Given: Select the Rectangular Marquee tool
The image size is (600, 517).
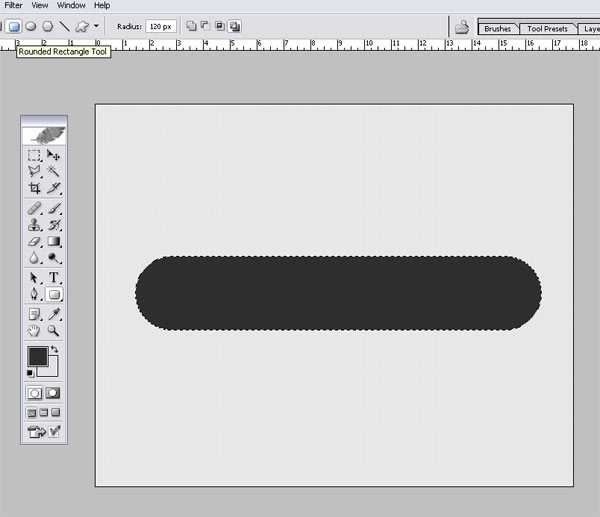Looking at the screenshot, I should [x=34, y=155].
